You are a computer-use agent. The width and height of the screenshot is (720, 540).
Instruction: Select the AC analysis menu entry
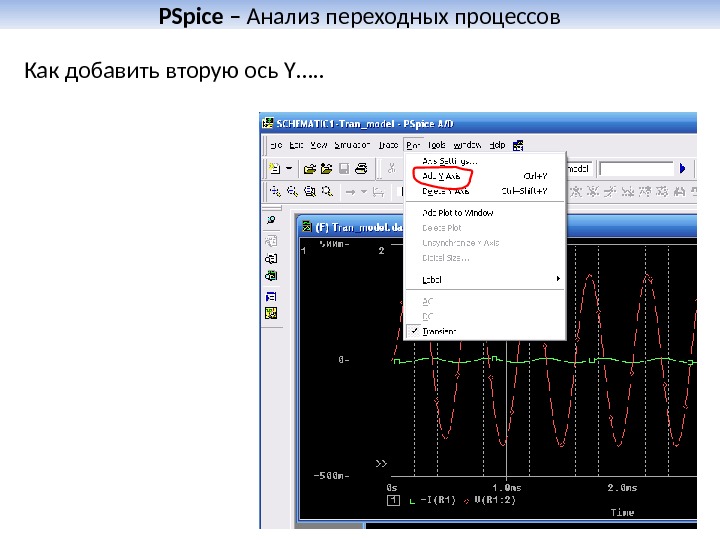[x=484, y=301]
